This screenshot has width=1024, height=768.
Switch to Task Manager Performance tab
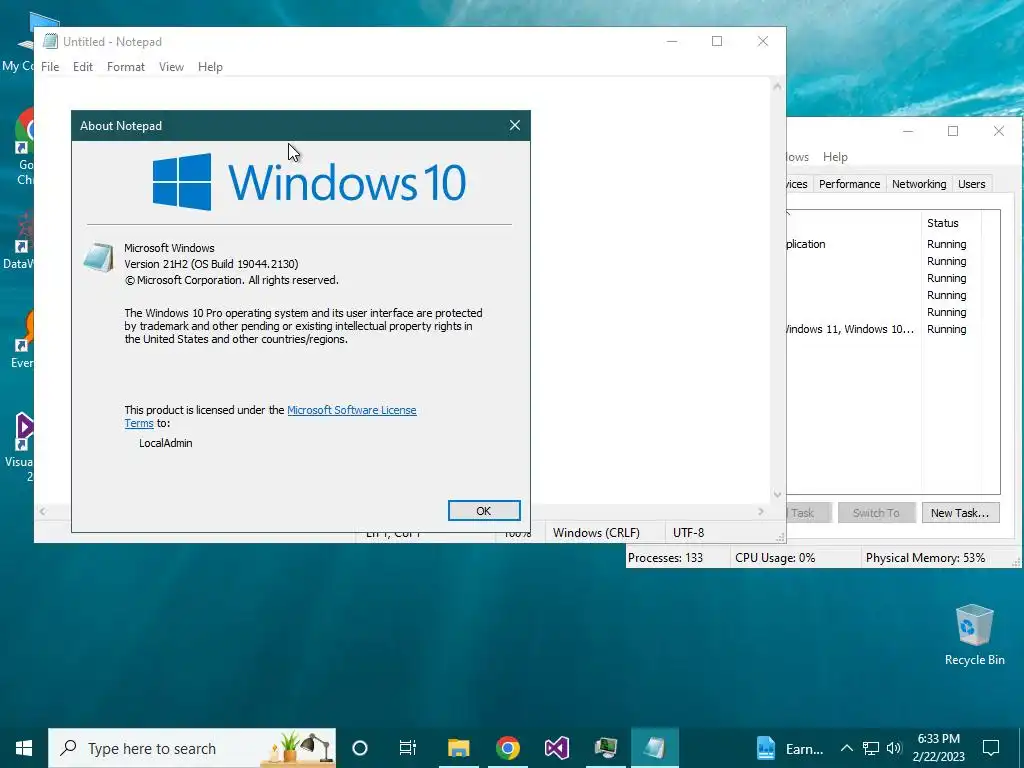coord(849,184)
